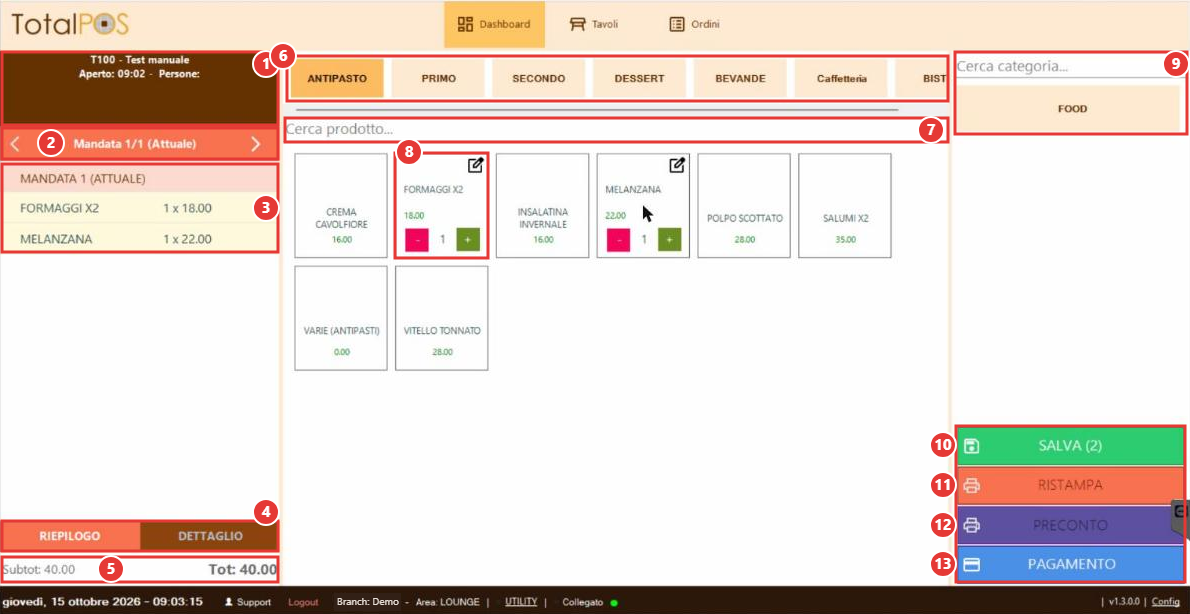Viewport: 1190px width, 614px height.
Task: Show the RIEPILOGO summary view
Action: coord(71,536)
